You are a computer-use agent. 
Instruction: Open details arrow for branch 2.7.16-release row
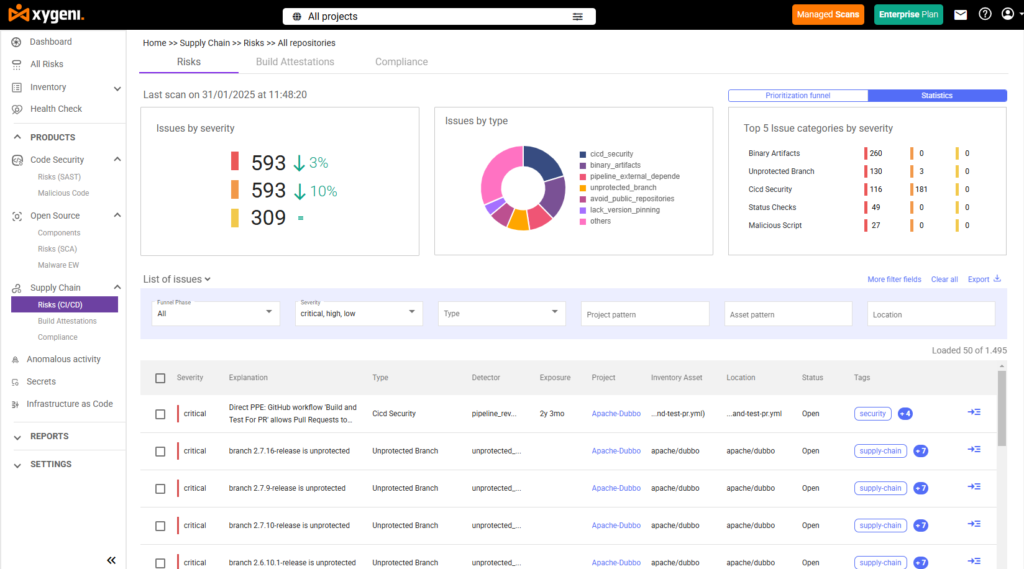(974, 449)
